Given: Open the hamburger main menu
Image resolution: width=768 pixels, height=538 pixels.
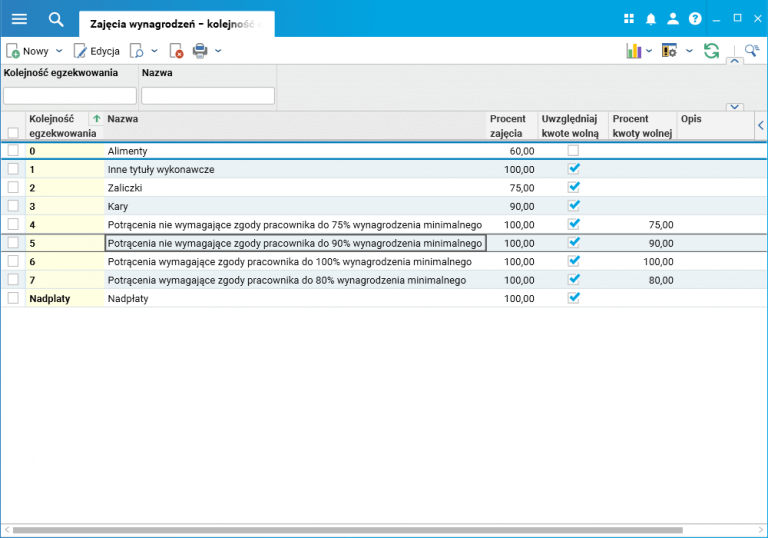Looking at the screenshot, I should tap(19, 19).
